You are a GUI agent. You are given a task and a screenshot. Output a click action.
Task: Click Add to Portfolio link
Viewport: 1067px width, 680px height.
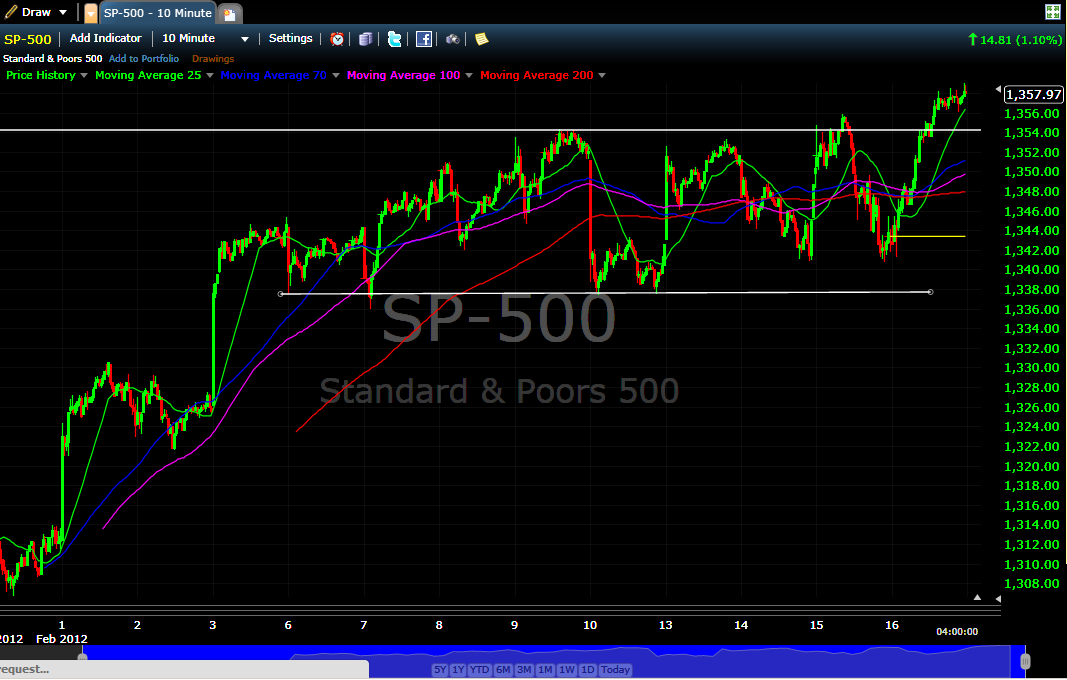tap(144, 59)
